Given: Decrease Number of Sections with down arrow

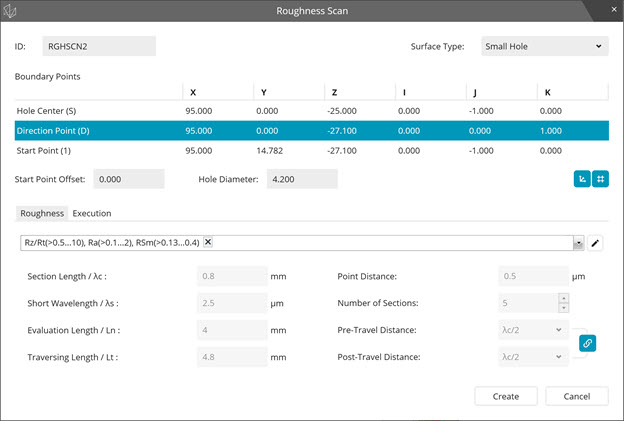Looking at the screenshot, I should coord(562,306).
